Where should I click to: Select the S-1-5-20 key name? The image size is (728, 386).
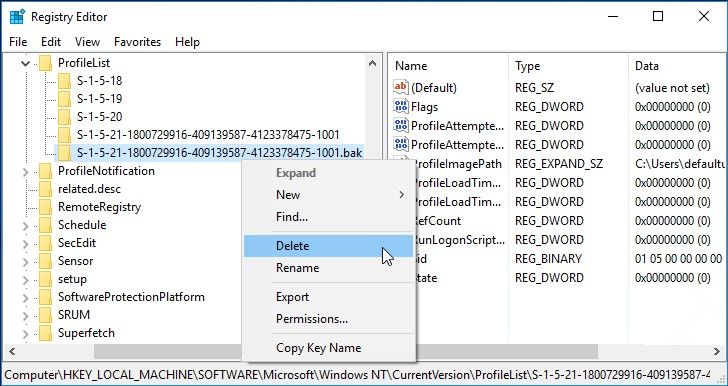[99, 117]
